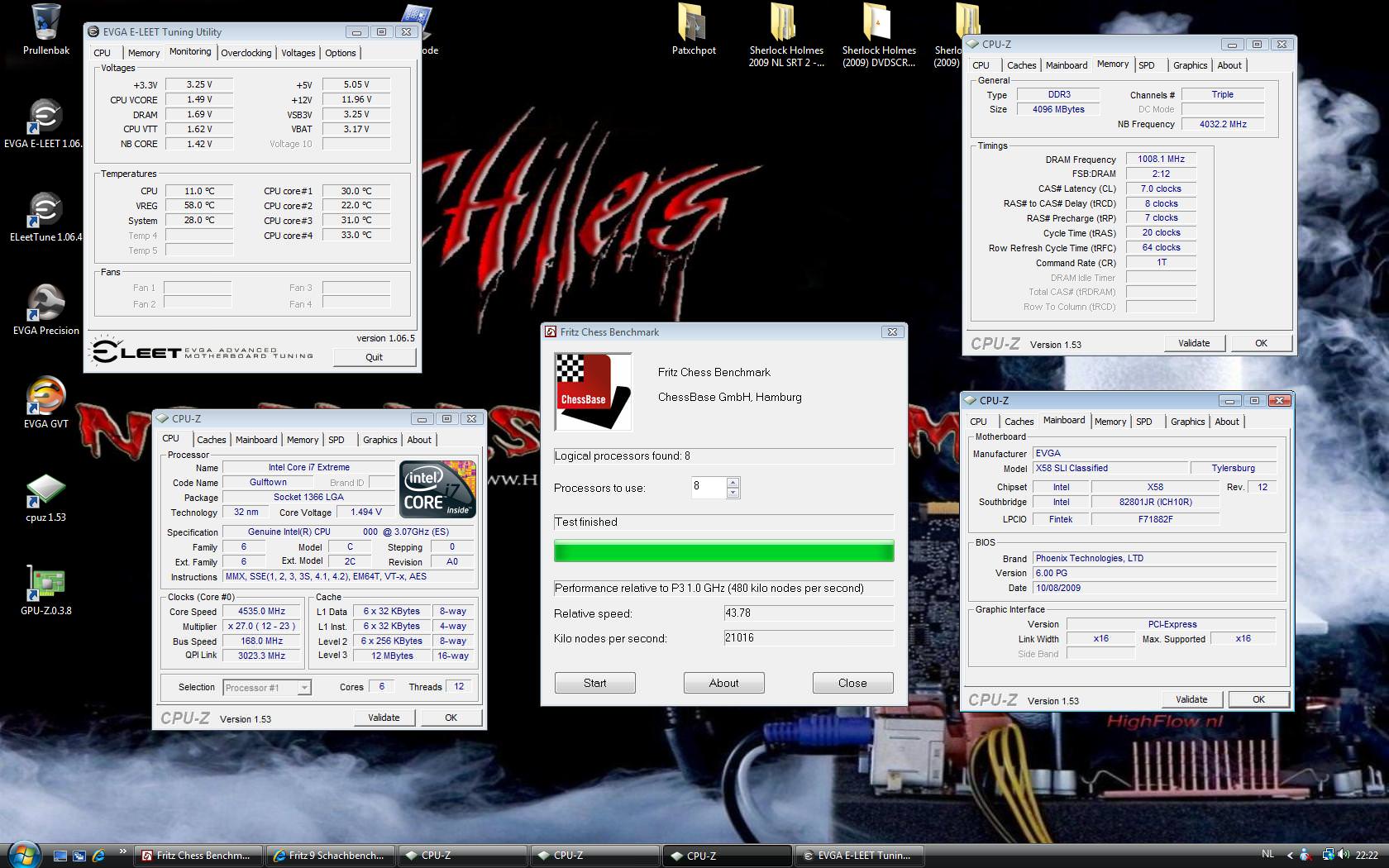Viewport: 1389px width, 868px height.
Task: Open Sherlock Holmes (2009) DVDSCR folder
Action: (879, 35)
